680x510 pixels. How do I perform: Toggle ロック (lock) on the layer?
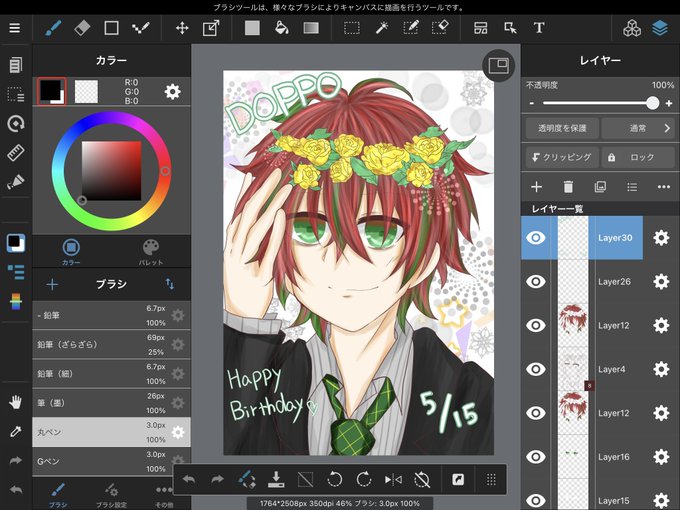coord(638,157)
